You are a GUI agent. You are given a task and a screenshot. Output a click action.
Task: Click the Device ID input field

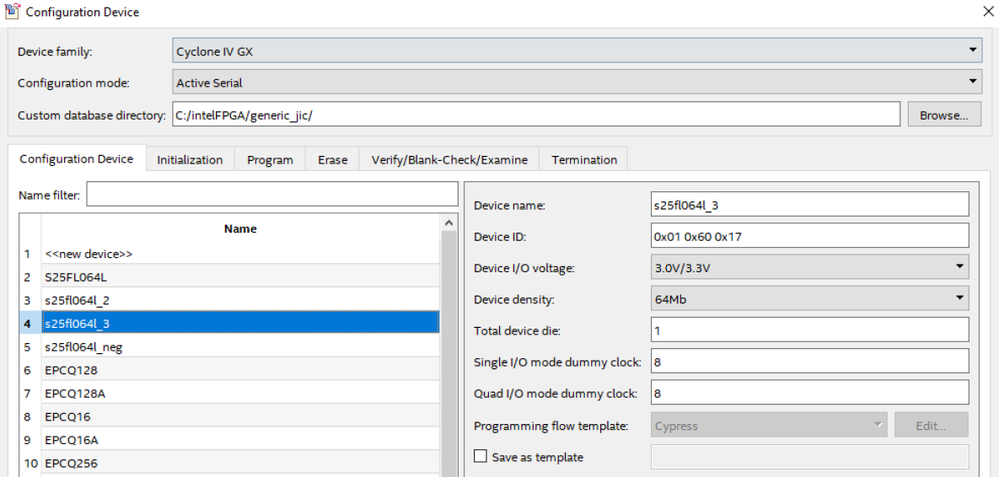tap(809, 236)
